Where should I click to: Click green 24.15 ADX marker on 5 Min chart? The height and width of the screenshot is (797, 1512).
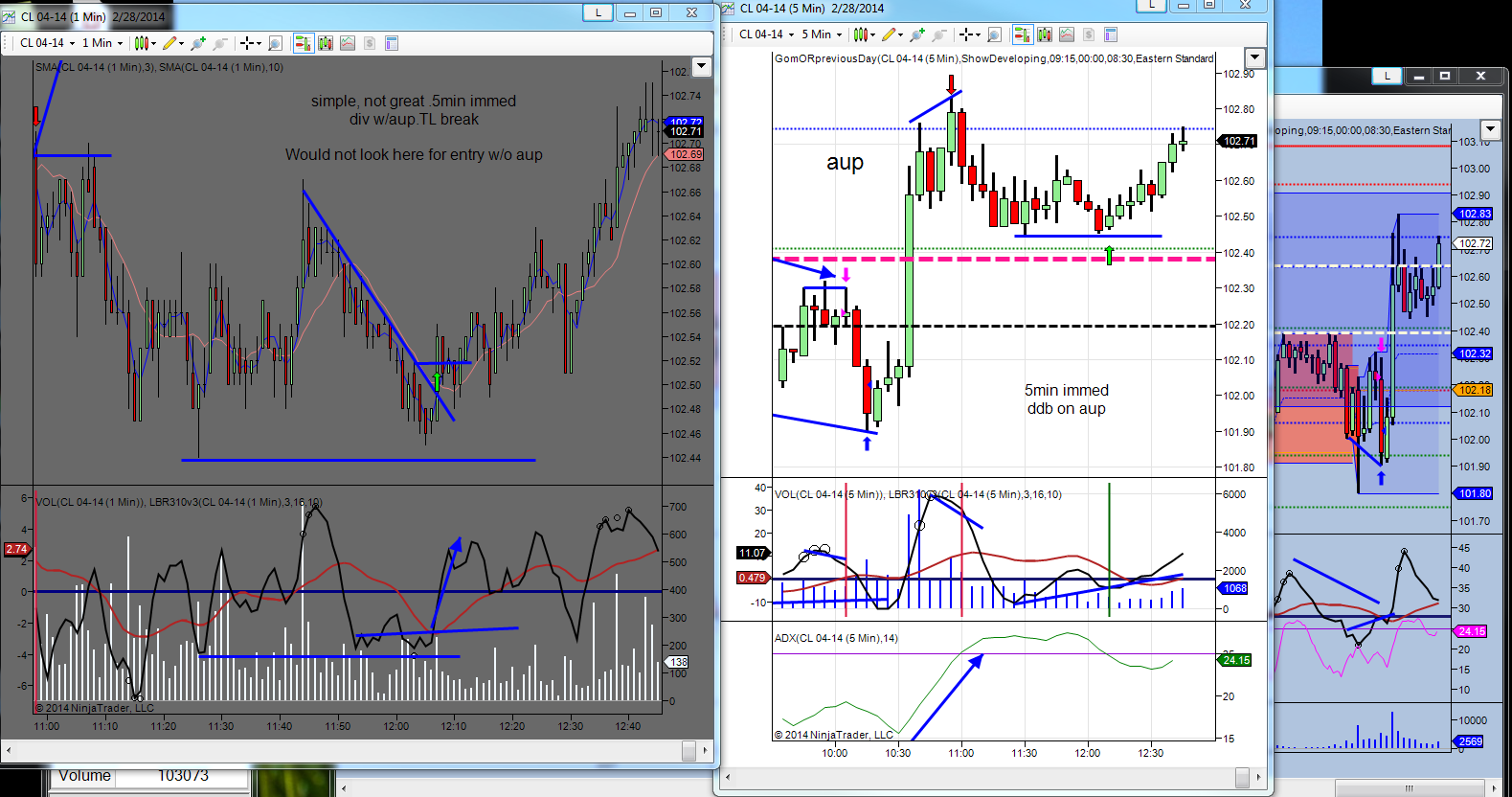coord(1236,660)
